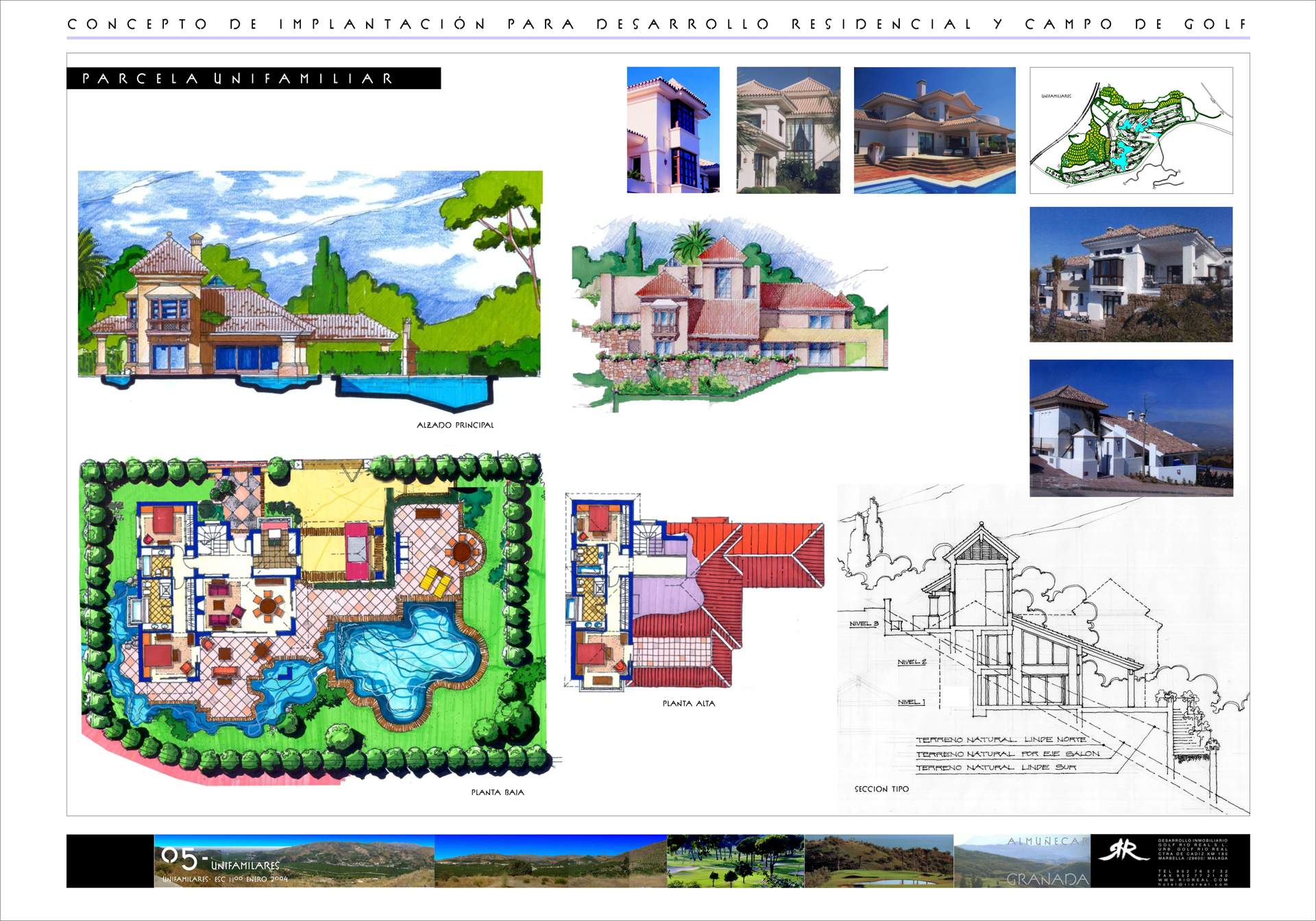Click the yellow sun loungers in plan
Image resolution: width=1316 pixels, height=921 pixels.
[x=436, y=581]
